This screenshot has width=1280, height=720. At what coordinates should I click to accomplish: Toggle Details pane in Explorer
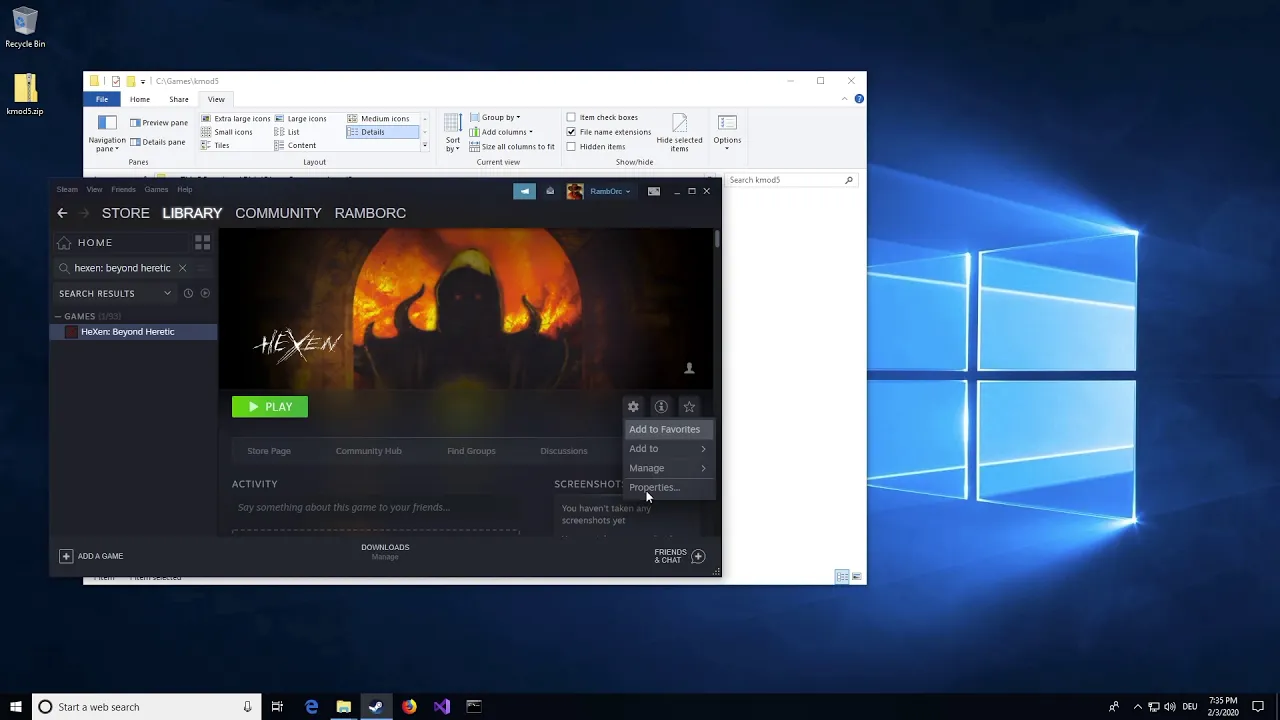click(158, 142)
